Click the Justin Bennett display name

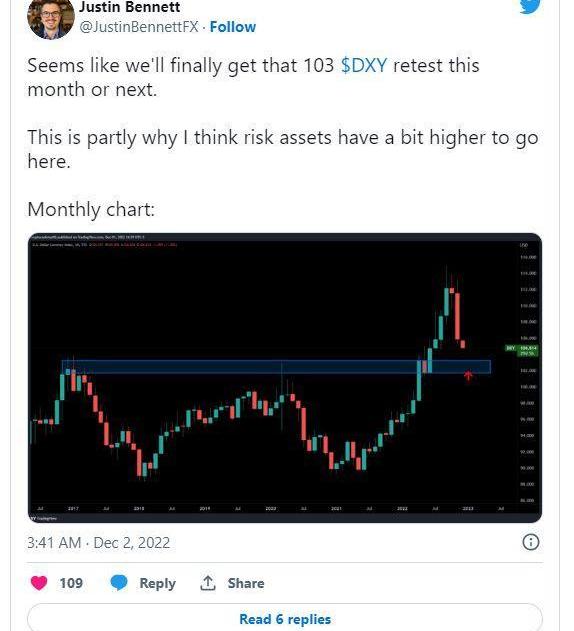click(x=130, y=7)
